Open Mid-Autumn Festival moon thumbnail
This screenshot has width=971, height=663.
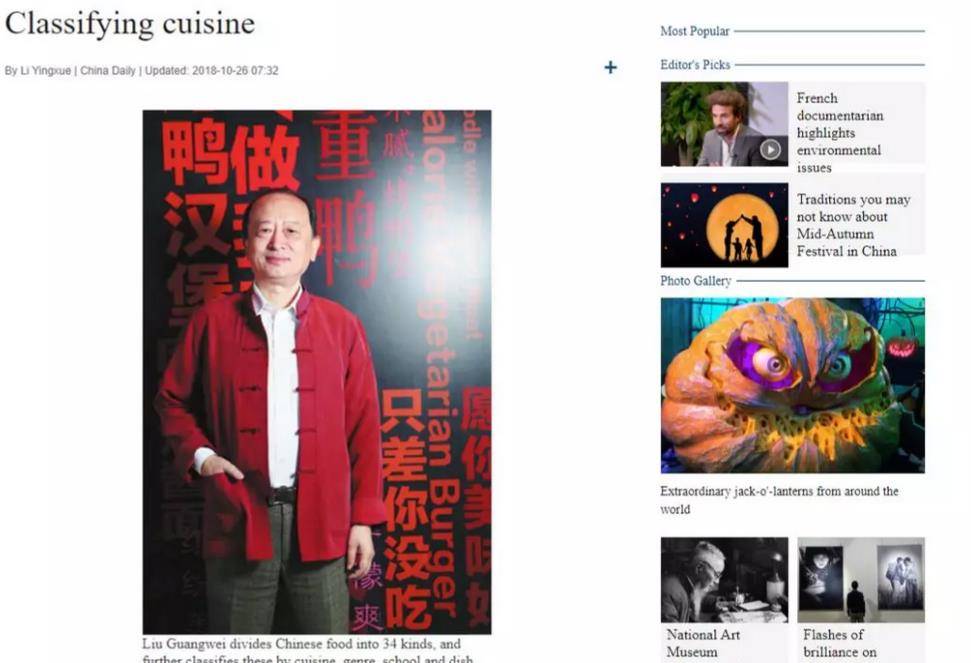[x=724, y=225]
